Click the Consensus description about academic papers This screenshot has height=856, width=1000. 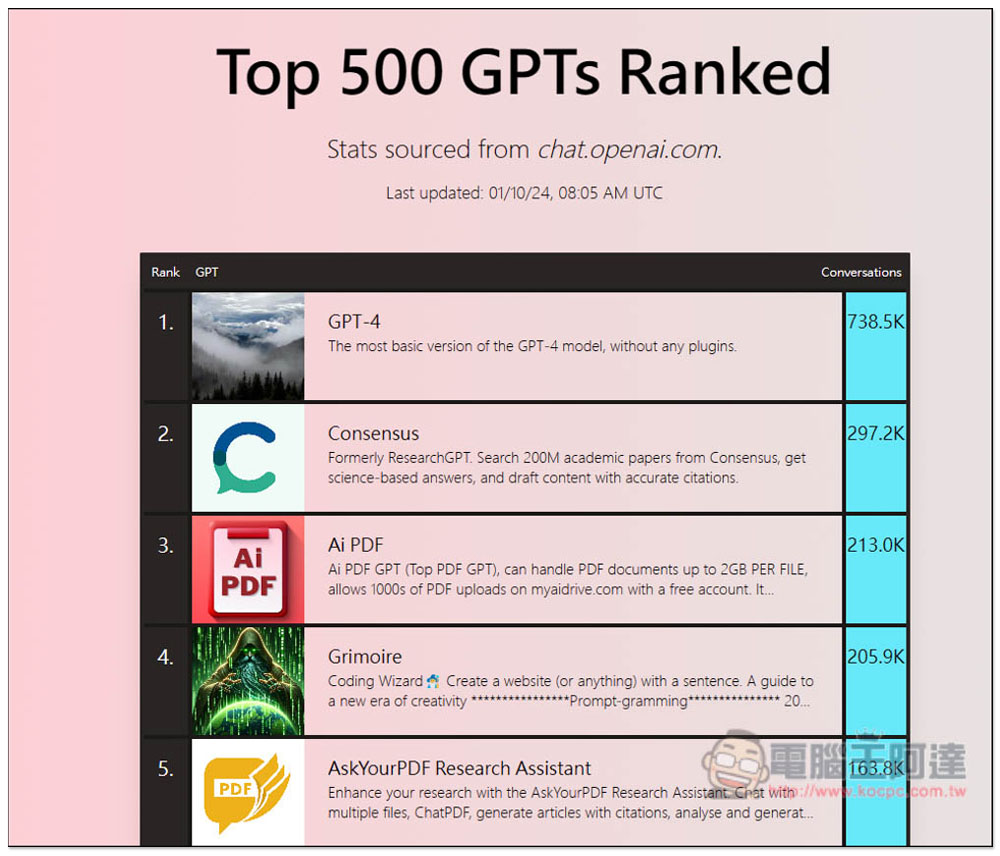pyautogui.click(x=567, y=468)
